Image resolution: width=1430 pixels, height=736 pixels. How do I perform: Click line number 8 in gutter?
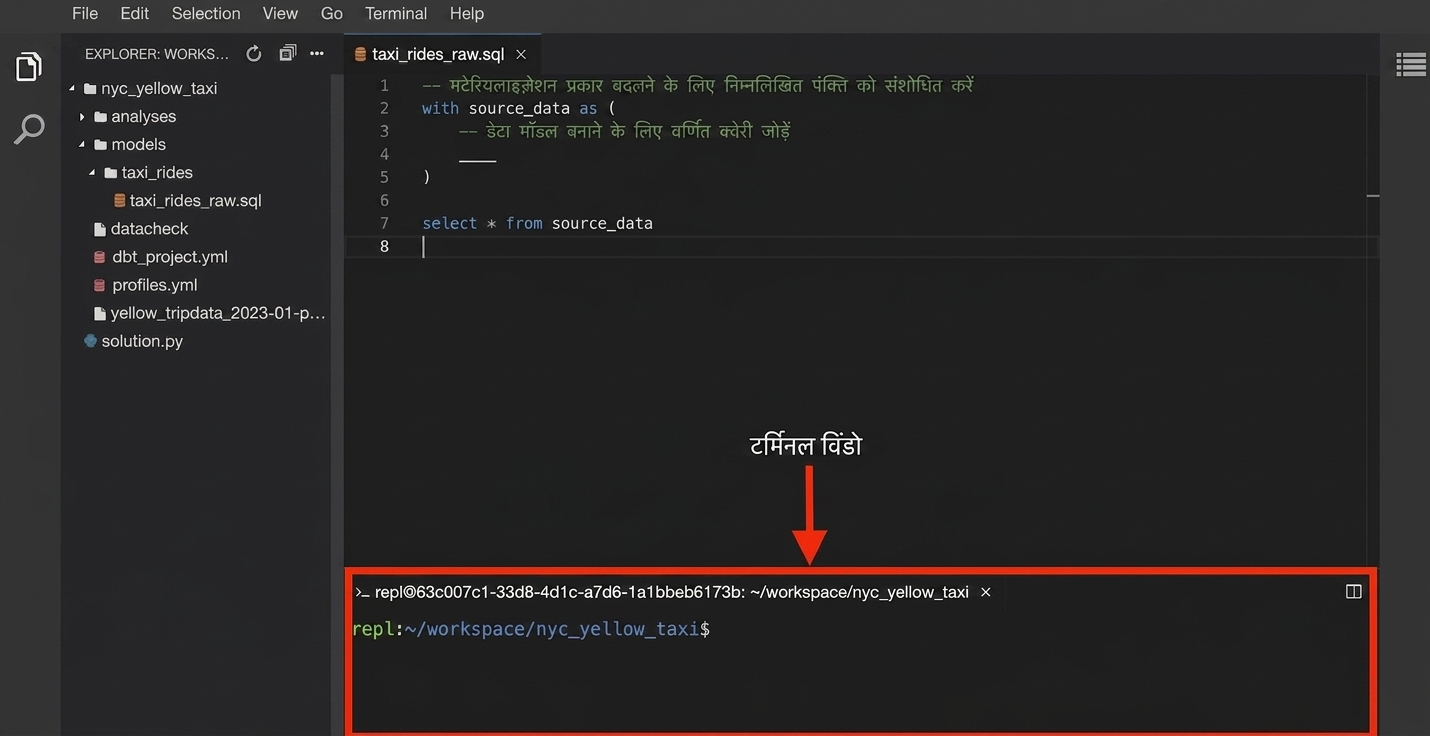tap(384, 246)
